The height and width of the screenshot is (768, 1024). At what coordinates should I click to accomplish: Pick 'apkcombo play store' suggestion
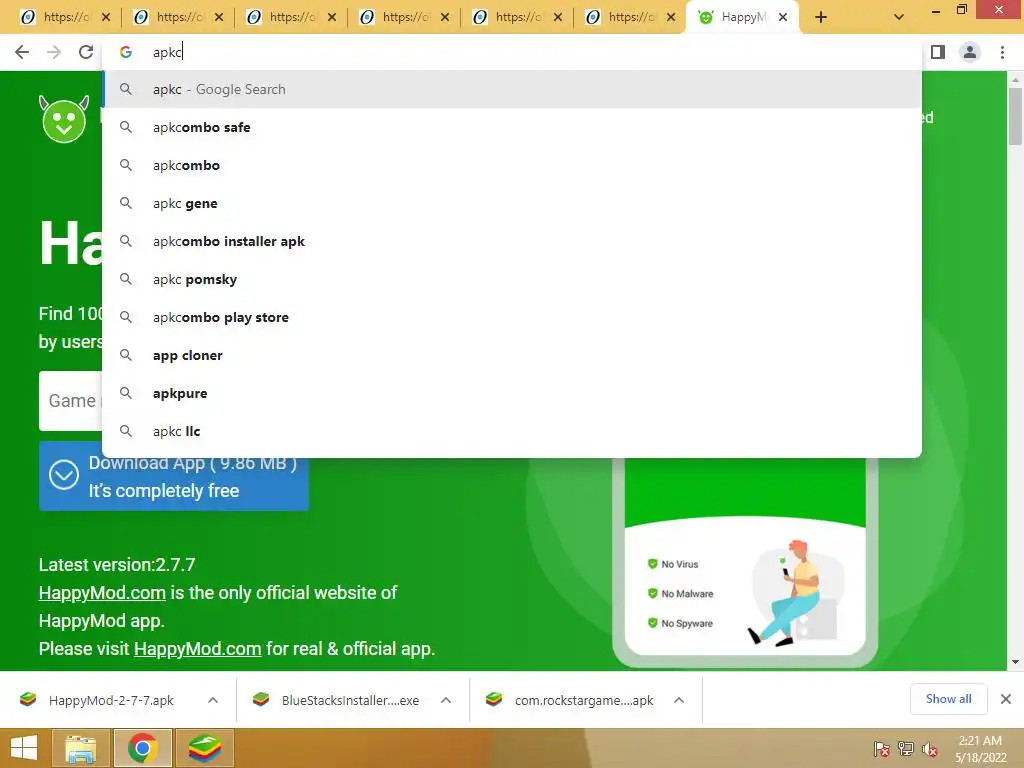(512, 317)
